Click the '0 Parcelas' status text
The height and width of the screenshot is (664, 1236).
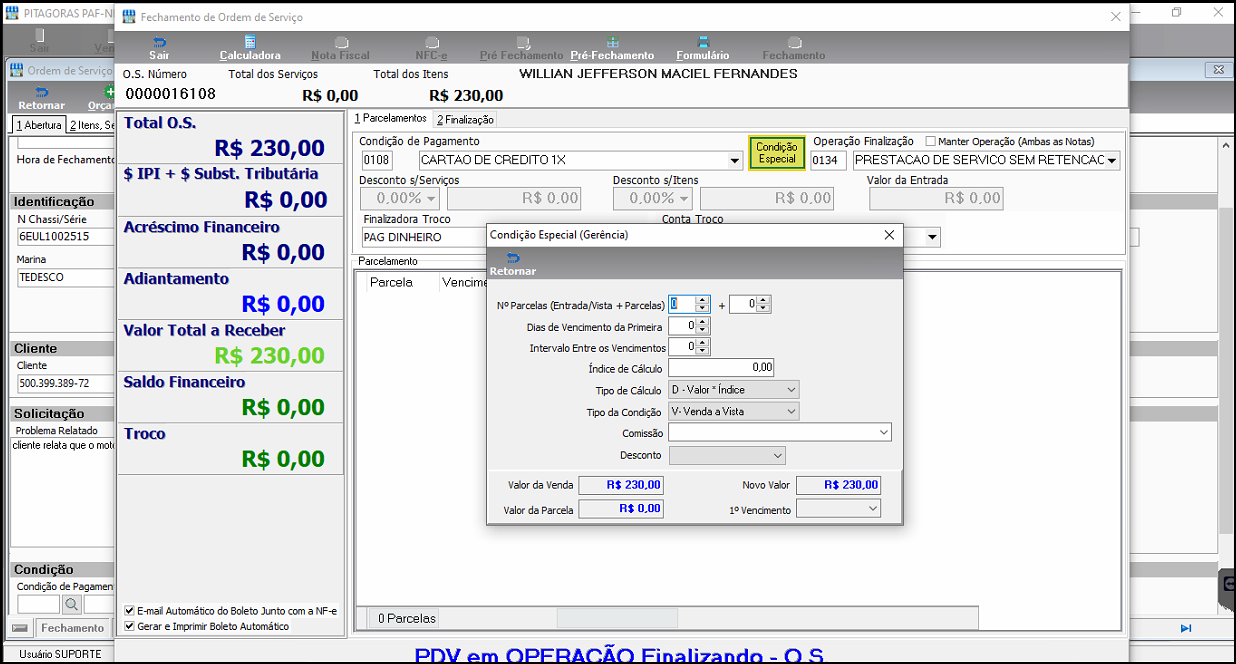[x=406, y=619]
